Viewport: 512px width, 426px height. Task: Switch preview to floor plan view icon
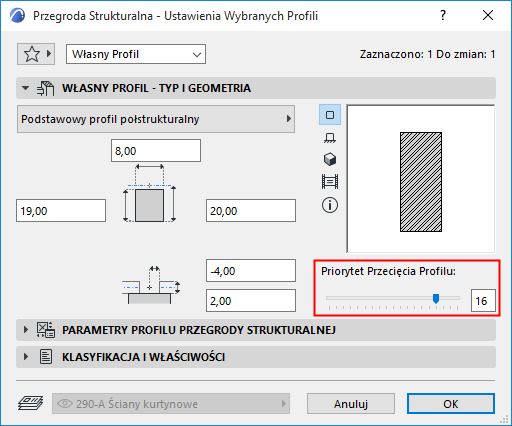[x=330, y=137]
